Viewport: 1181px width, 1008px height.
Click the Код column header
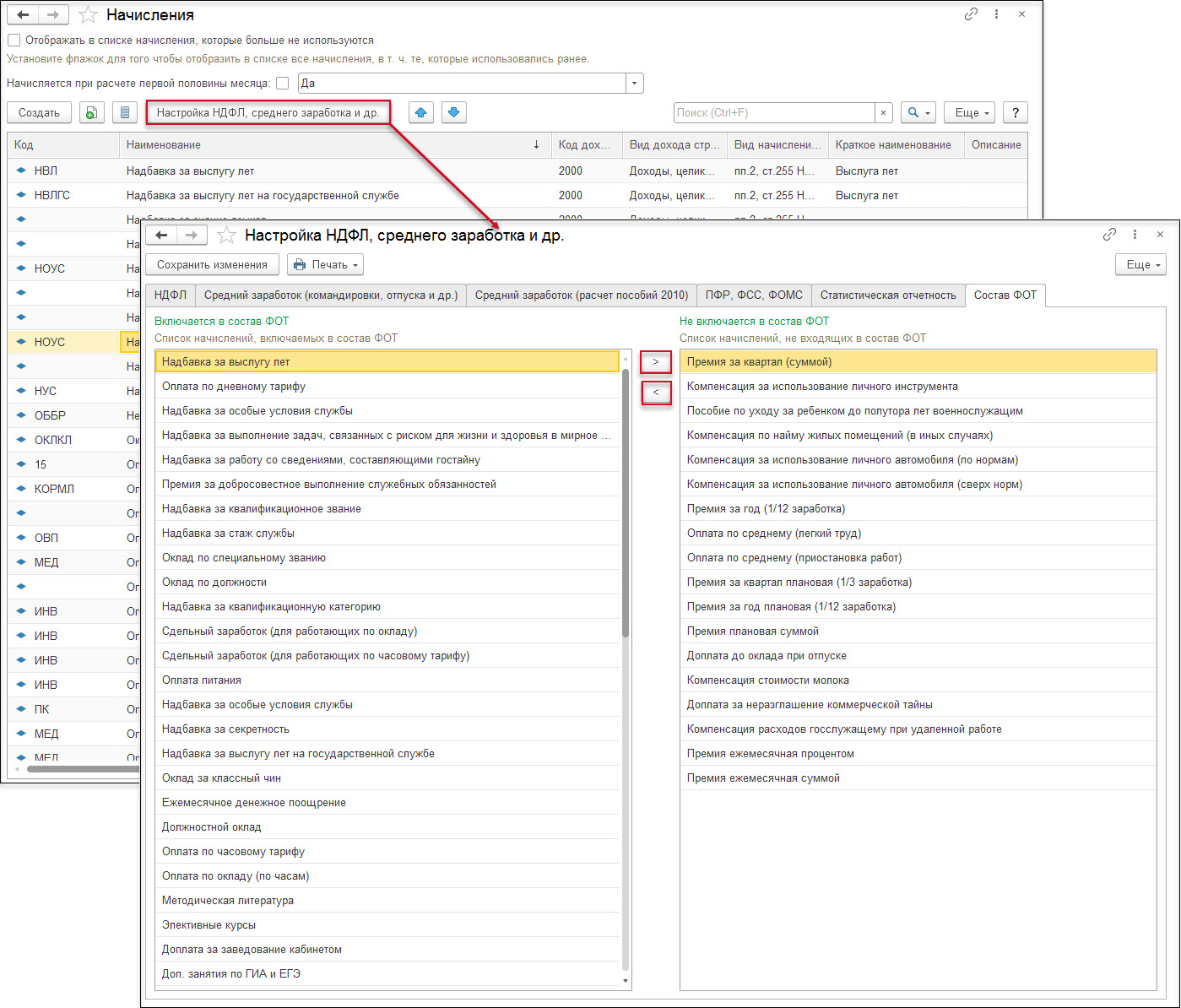pyautogui.click(x=63, y=144)
